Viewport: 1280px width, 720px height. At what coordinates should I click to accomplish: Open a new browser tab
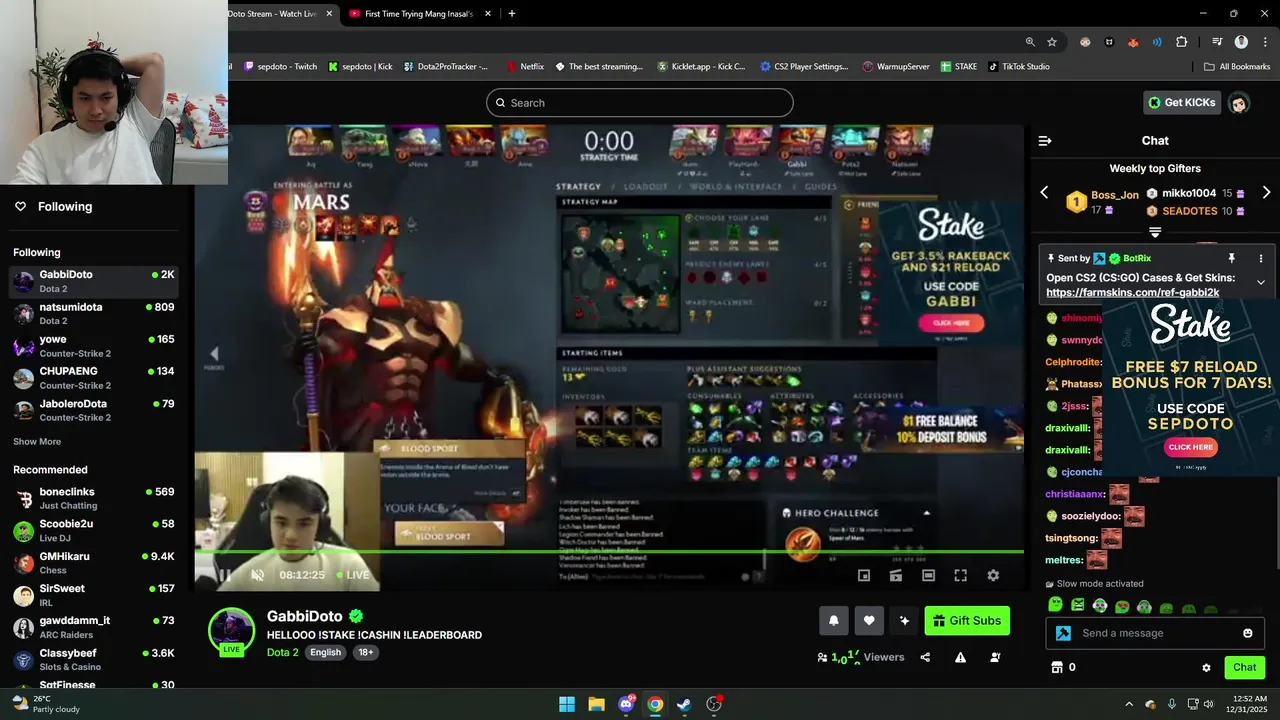(512, 14)
